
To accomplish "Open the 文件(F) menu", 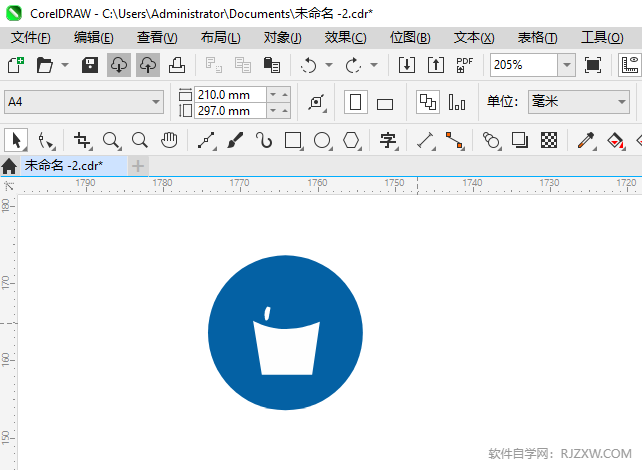I will pos(31,38).
